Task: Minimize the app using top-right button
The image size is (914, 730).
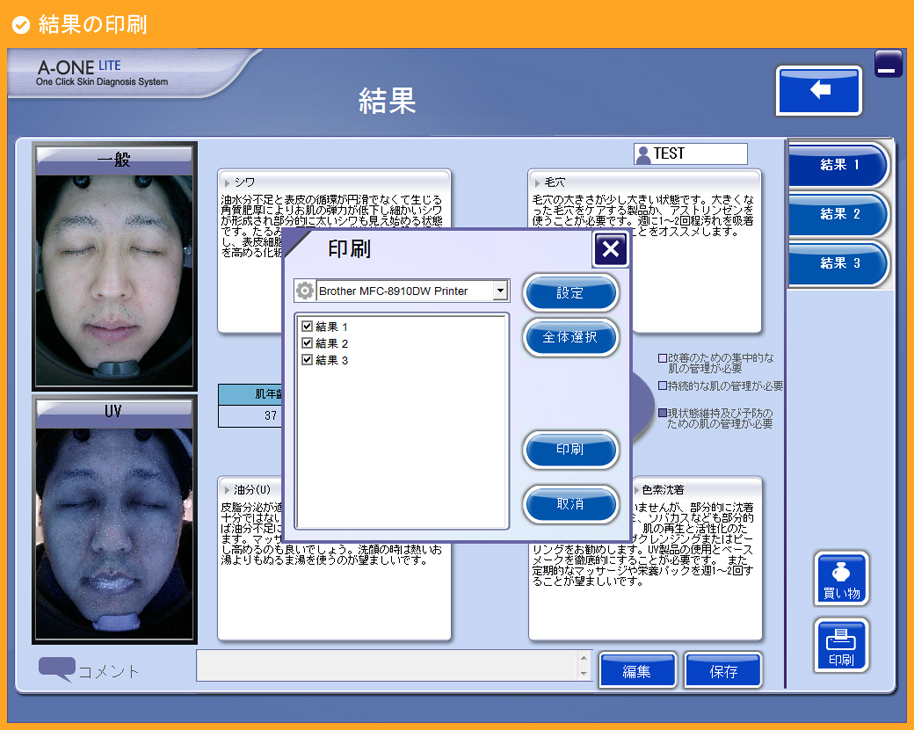Action: tap(888, 65)
